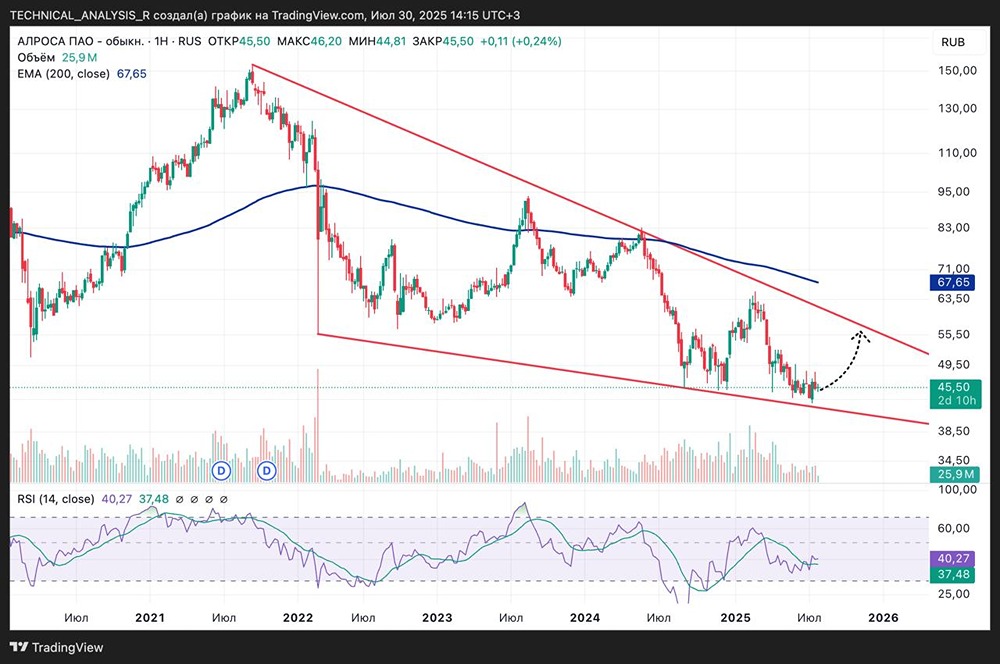The height and width of the screenshot is (664, 1000).
Task: Click the RSI average value 37,48 in the legend
Action: click(x=154, y=499)
